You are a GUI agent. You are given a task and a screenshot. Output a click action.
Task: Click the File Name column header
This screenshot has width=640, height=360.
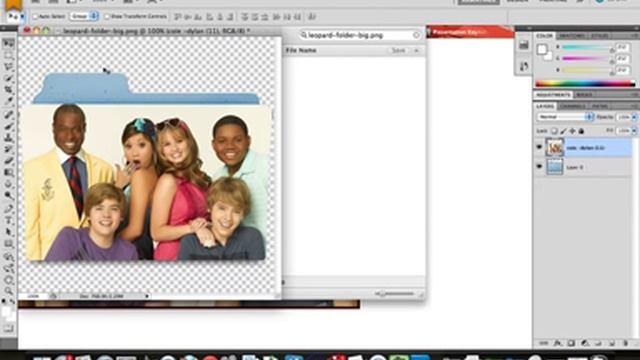tap(301, 50)
